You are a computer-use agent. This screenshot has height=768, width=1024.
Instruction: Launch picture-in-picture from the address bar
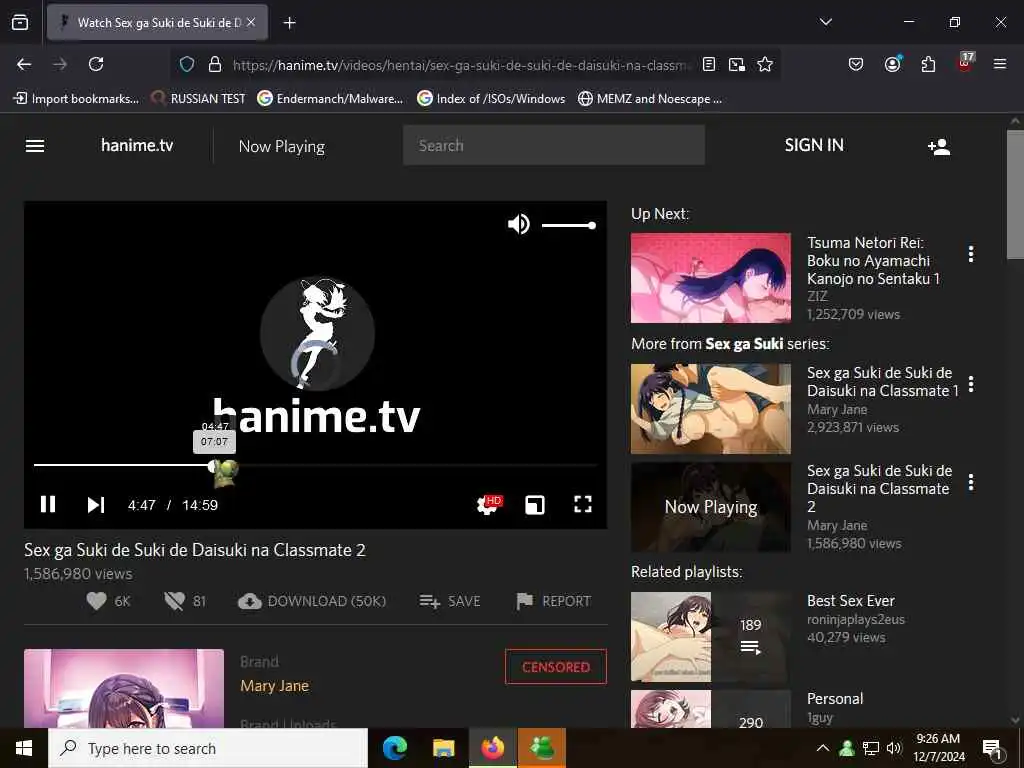click(x=737, y=64)
